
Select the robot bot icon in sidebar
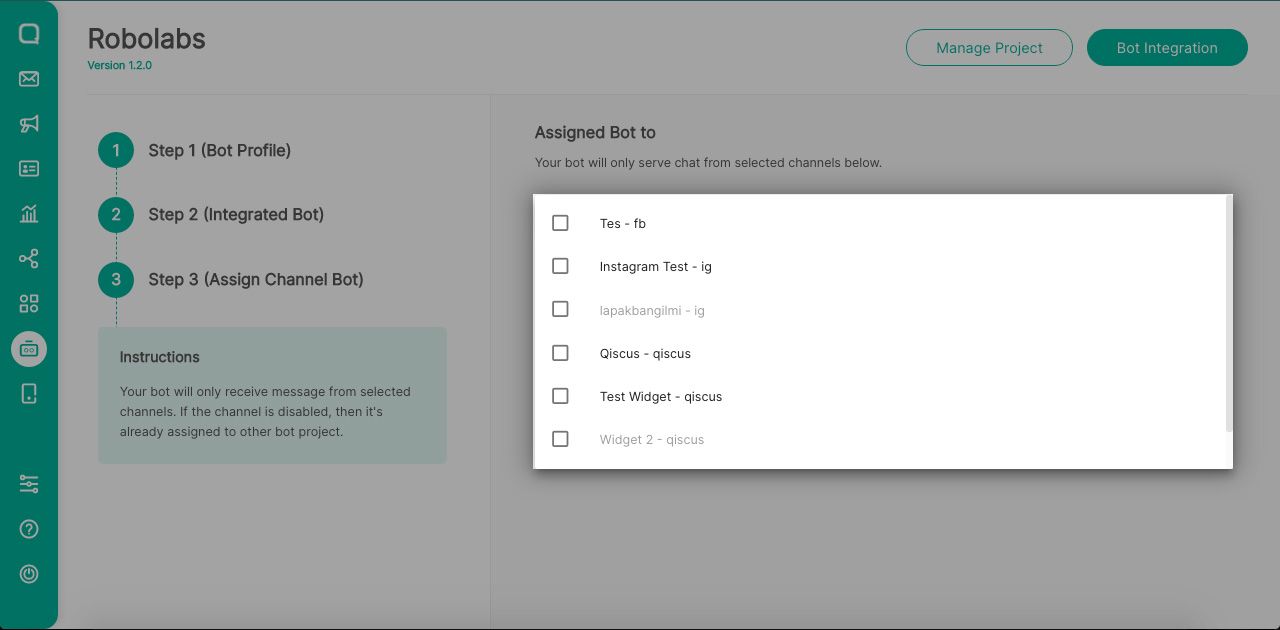[x=29, y=349]
